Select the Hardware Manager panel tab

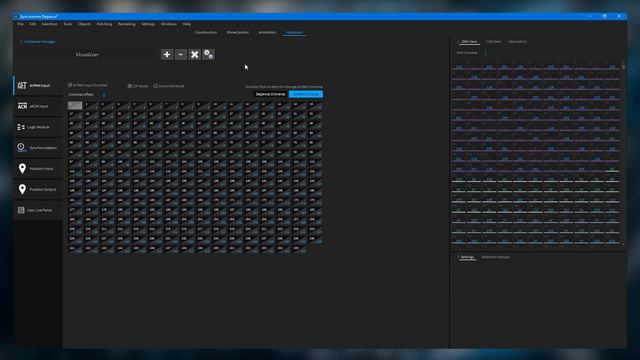(x=40, y=42)
